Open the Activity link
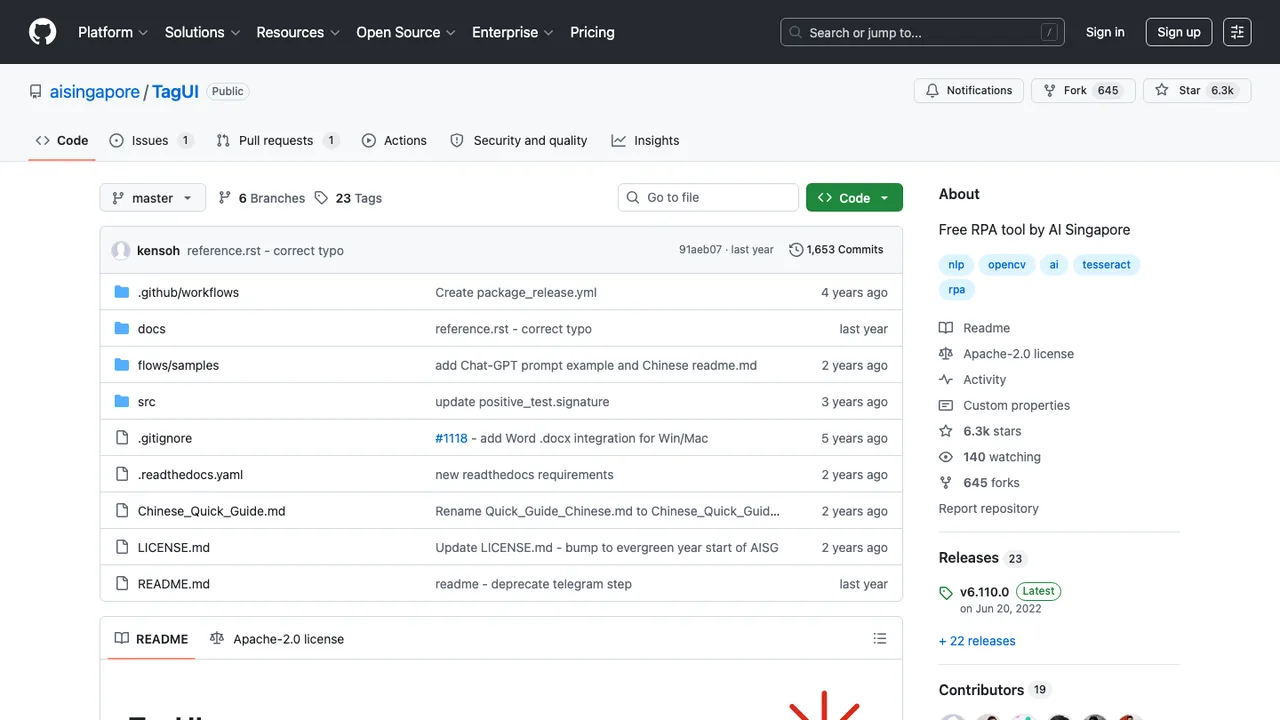 coord(973,380)
